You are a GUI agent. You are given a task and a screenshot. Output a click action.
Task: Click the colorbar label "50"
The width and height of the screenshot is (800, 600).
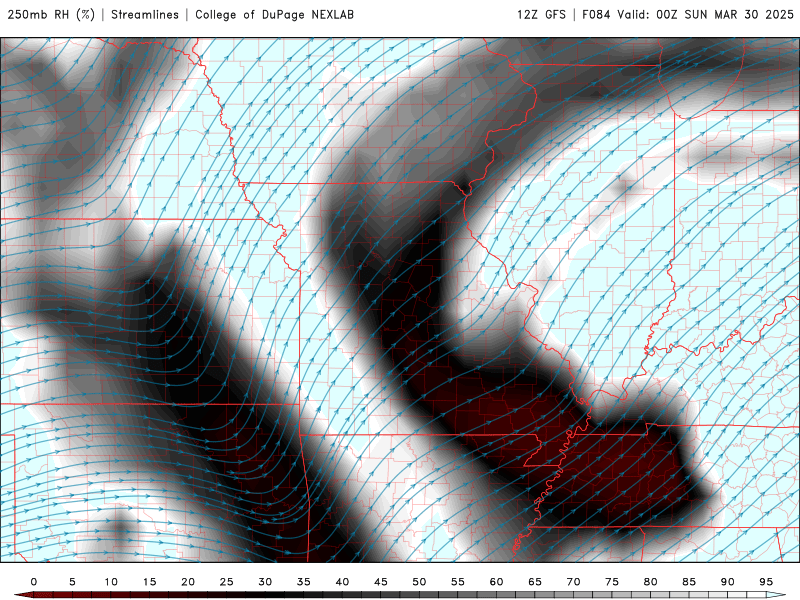click(419, 582)
